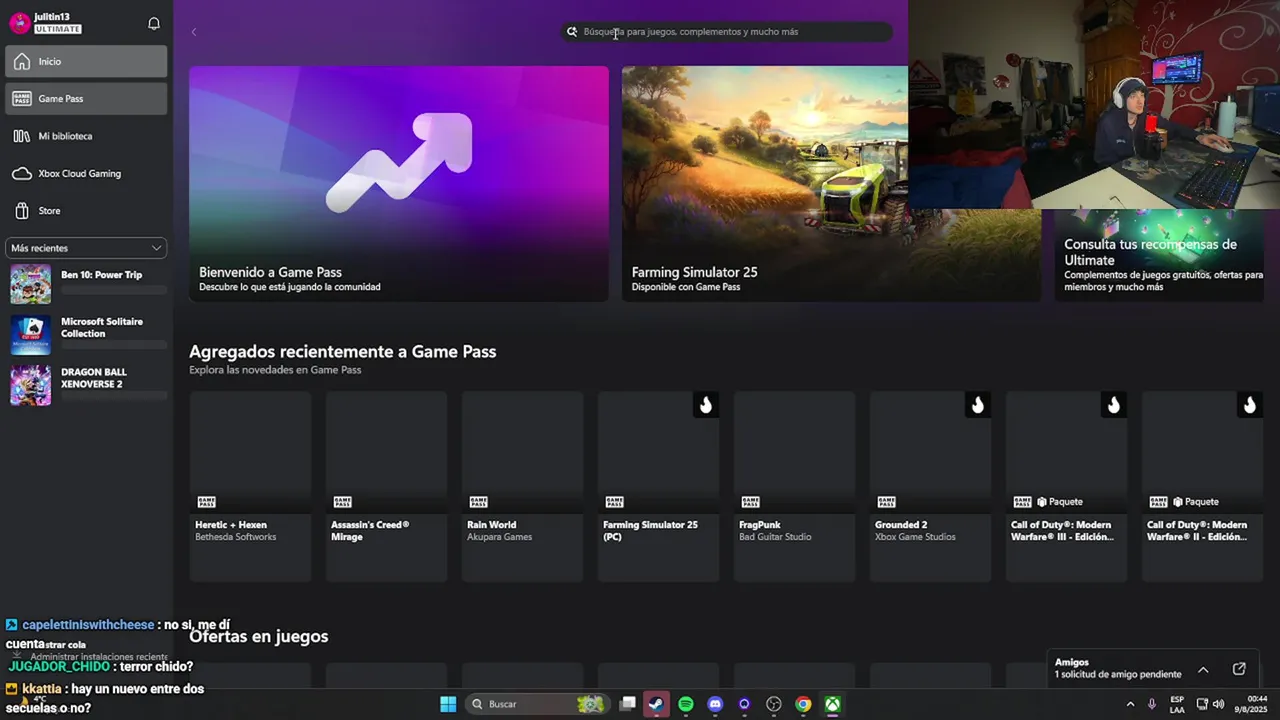1280x720 pixels.
Task: Click flame icon on Farming Simulator 25 card
Action: (706, 404)
